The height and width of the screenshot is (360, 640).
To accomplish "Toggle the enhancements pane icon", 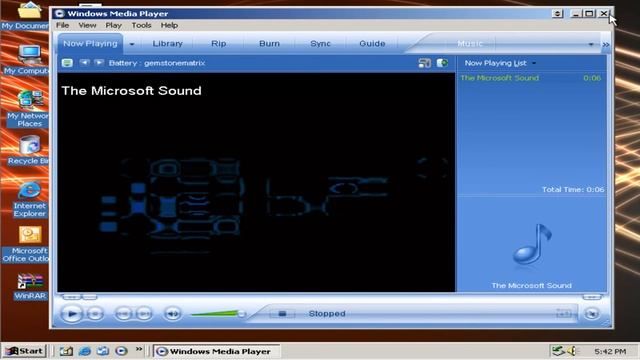I will (x=424, y=63).
